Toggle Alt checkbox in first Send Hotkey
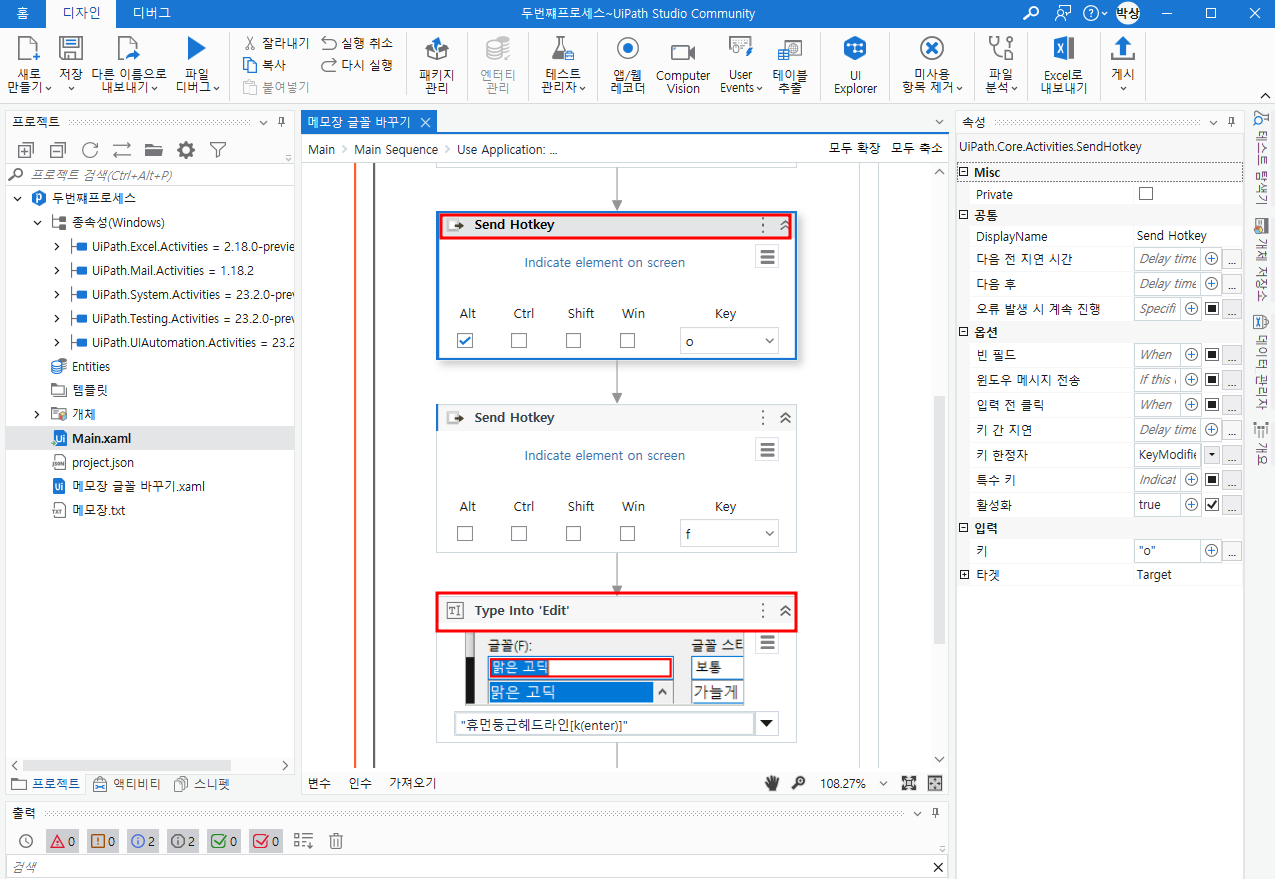This screenshot has height=879, width=1275. (465, 340)
